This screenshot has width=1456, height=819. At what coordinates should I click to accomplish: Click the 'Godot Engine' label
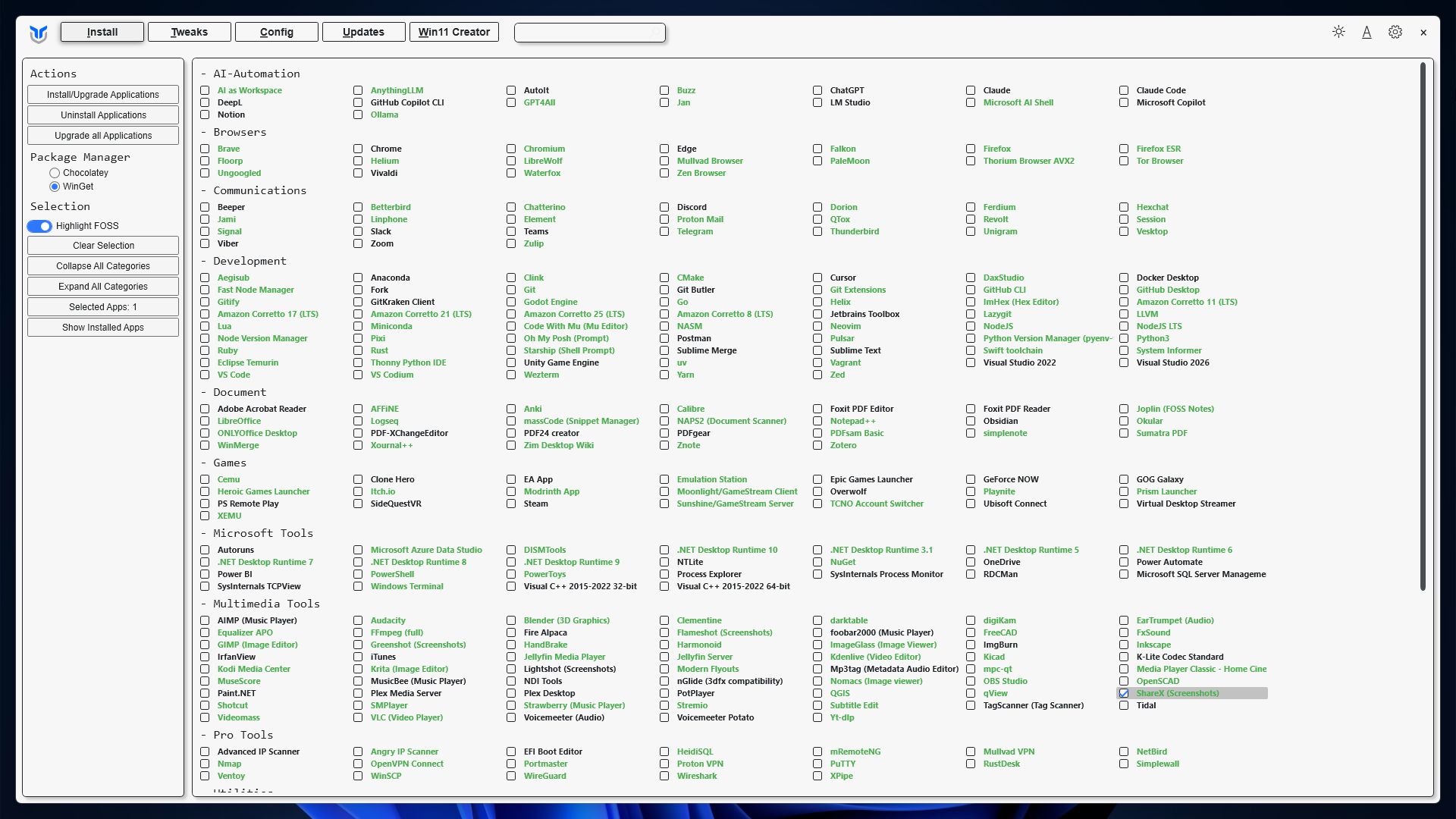click(551, 302)
